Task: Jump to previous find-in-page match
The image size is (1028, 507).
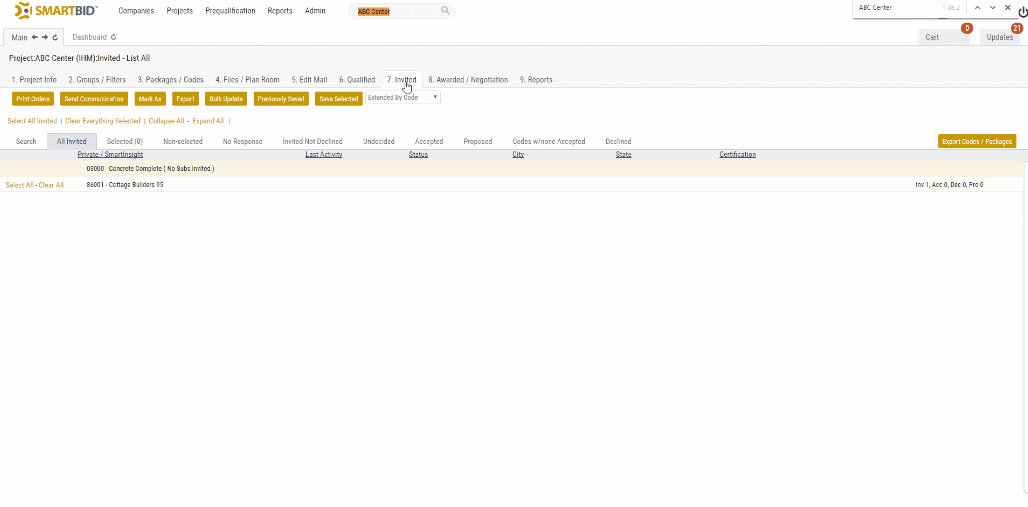Action: pos(978,8)
